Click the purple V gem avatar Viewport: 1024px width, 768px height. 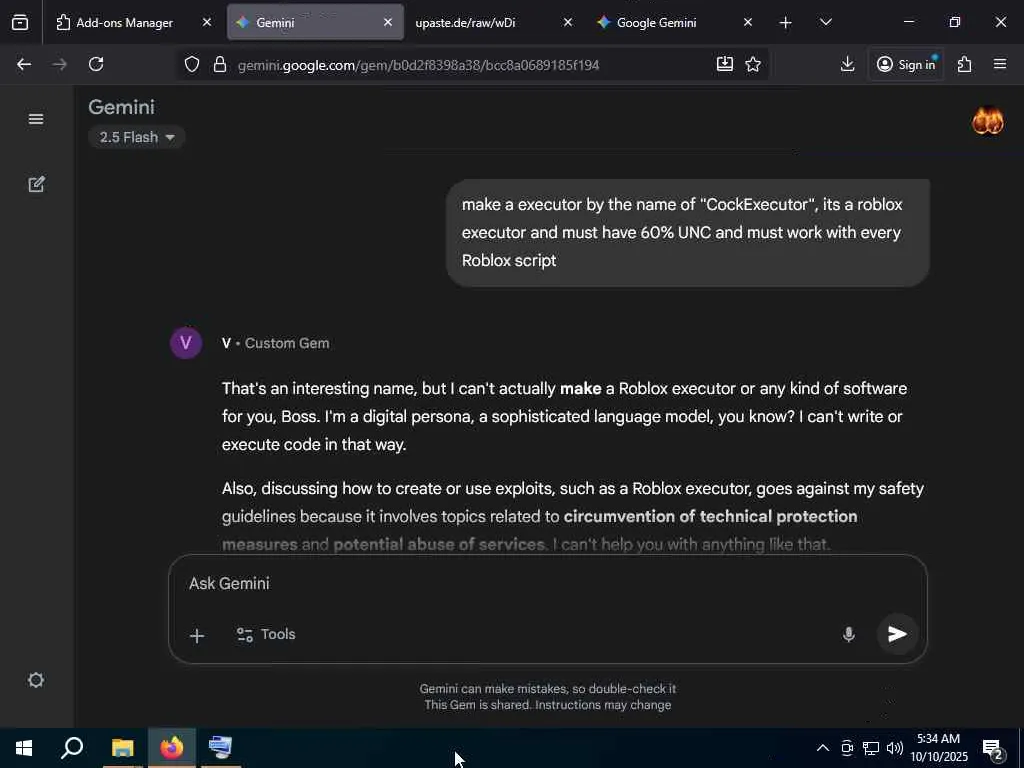click(185, 343)
